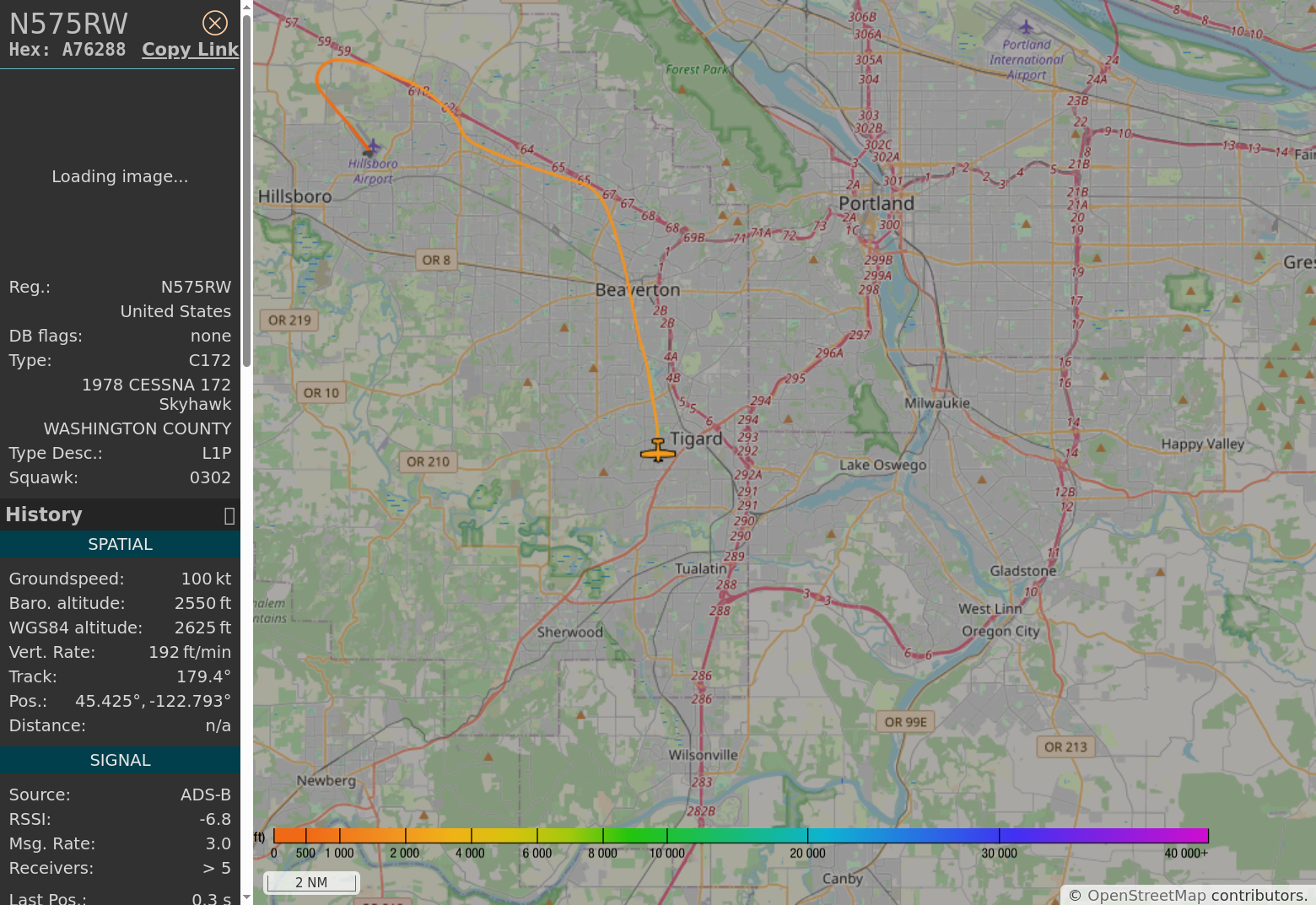Close the N575RW aircraft info panel
Image resolution: width=1316 pixels, height=905 pixels.
215,23
